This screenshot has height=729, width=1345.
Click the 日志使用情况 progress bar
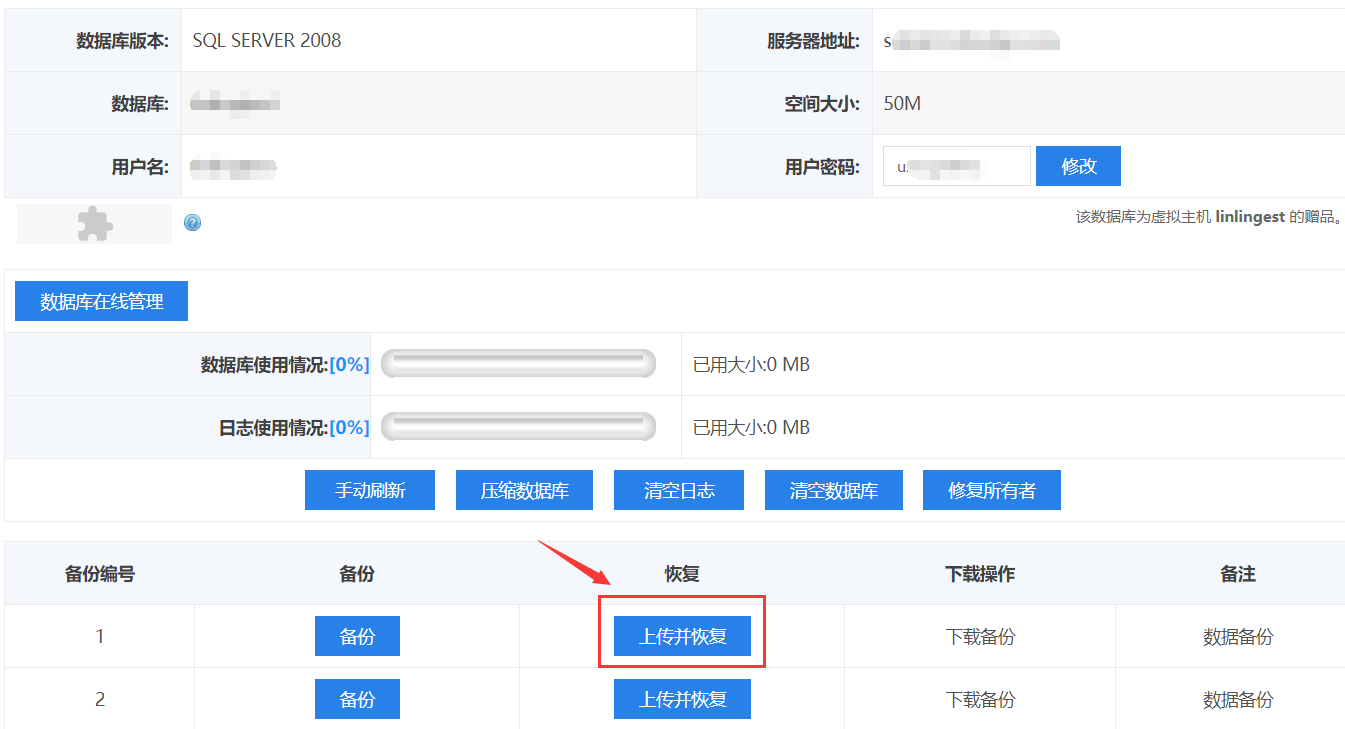[x=518, y=427]
